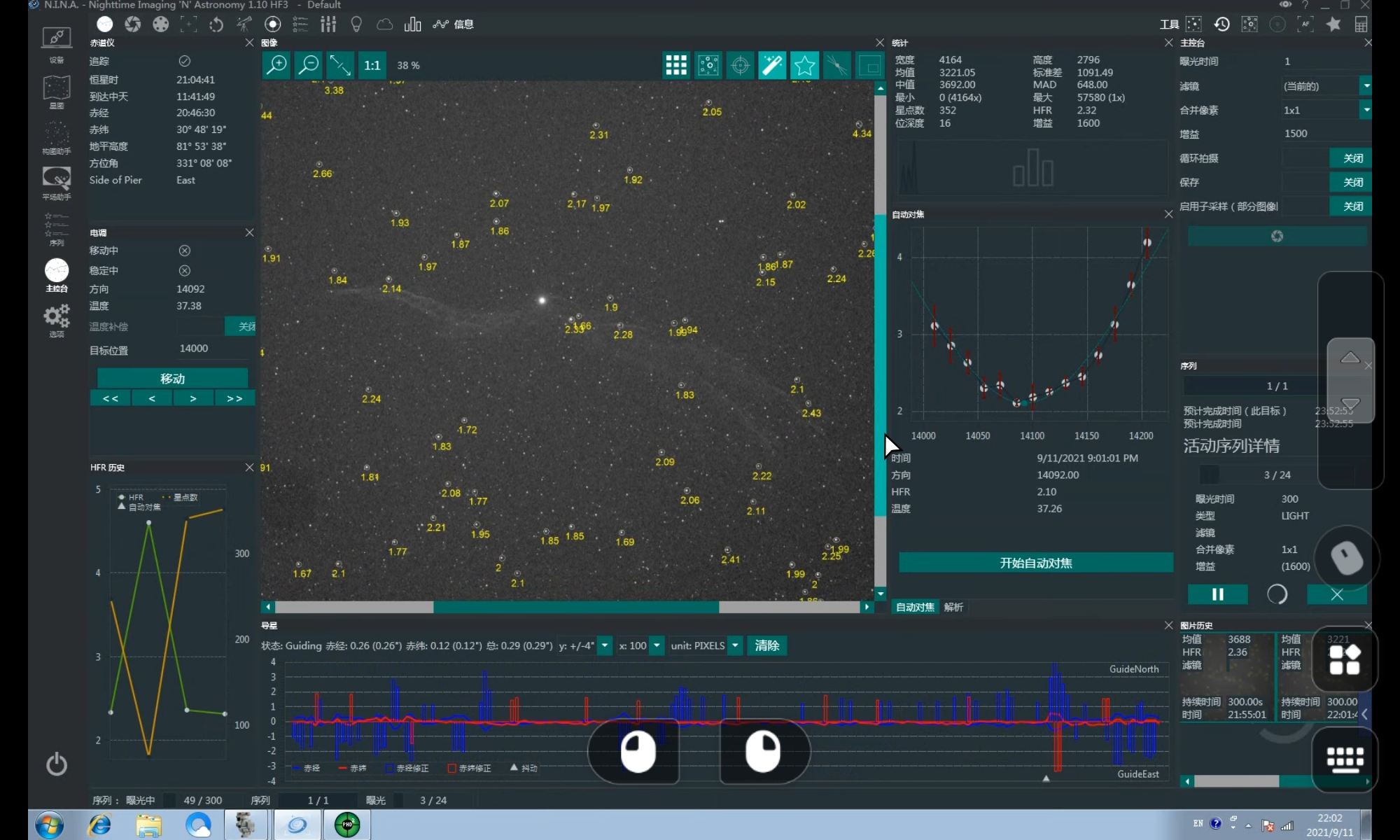Image resolution: width=1400 pixels, height=840 pixels.
Task: Open the Framing Assistant sidebar section
Action: click(x=57, y=138)
